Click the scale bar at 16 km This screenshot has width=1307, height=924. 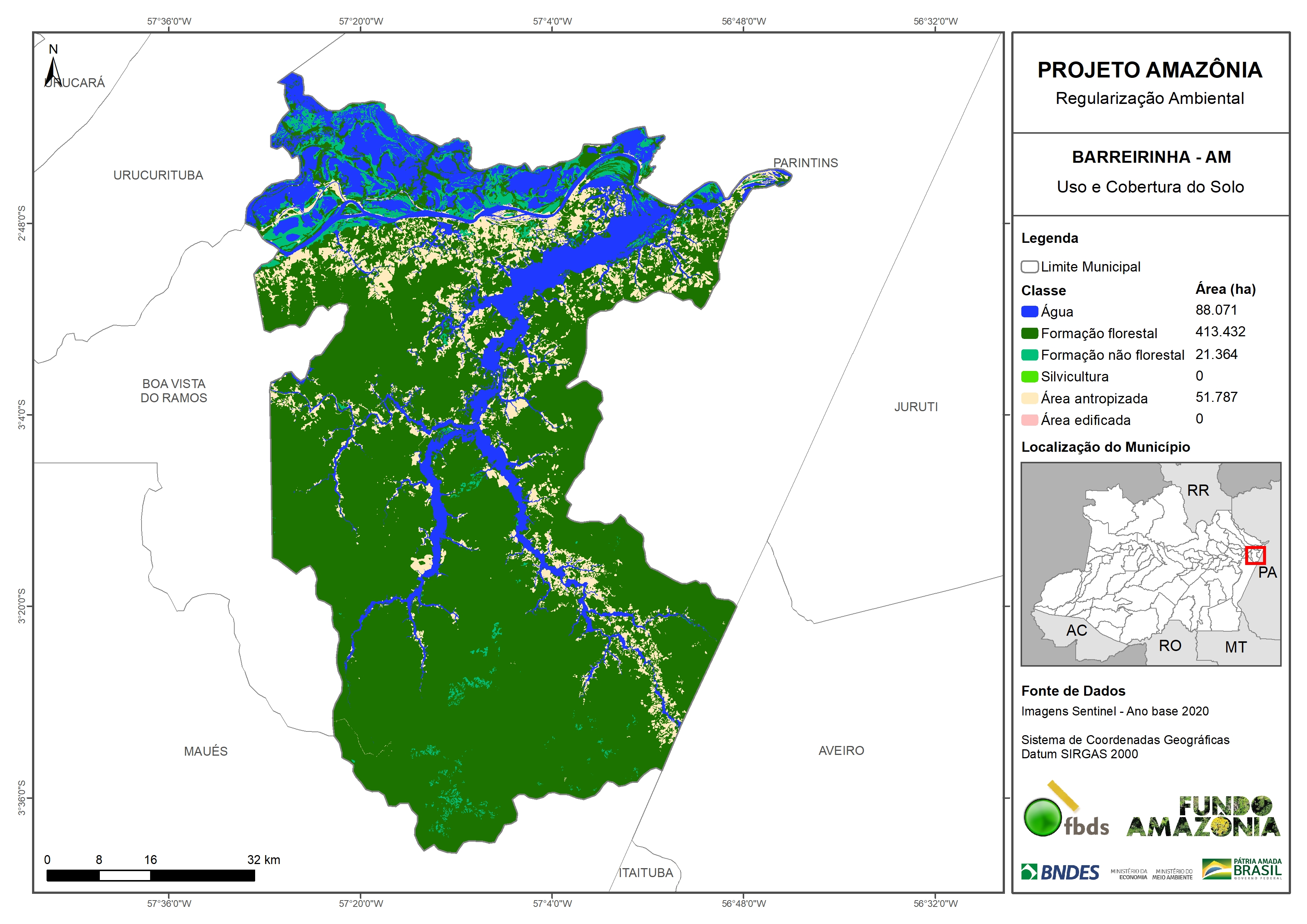click(150, 875)
